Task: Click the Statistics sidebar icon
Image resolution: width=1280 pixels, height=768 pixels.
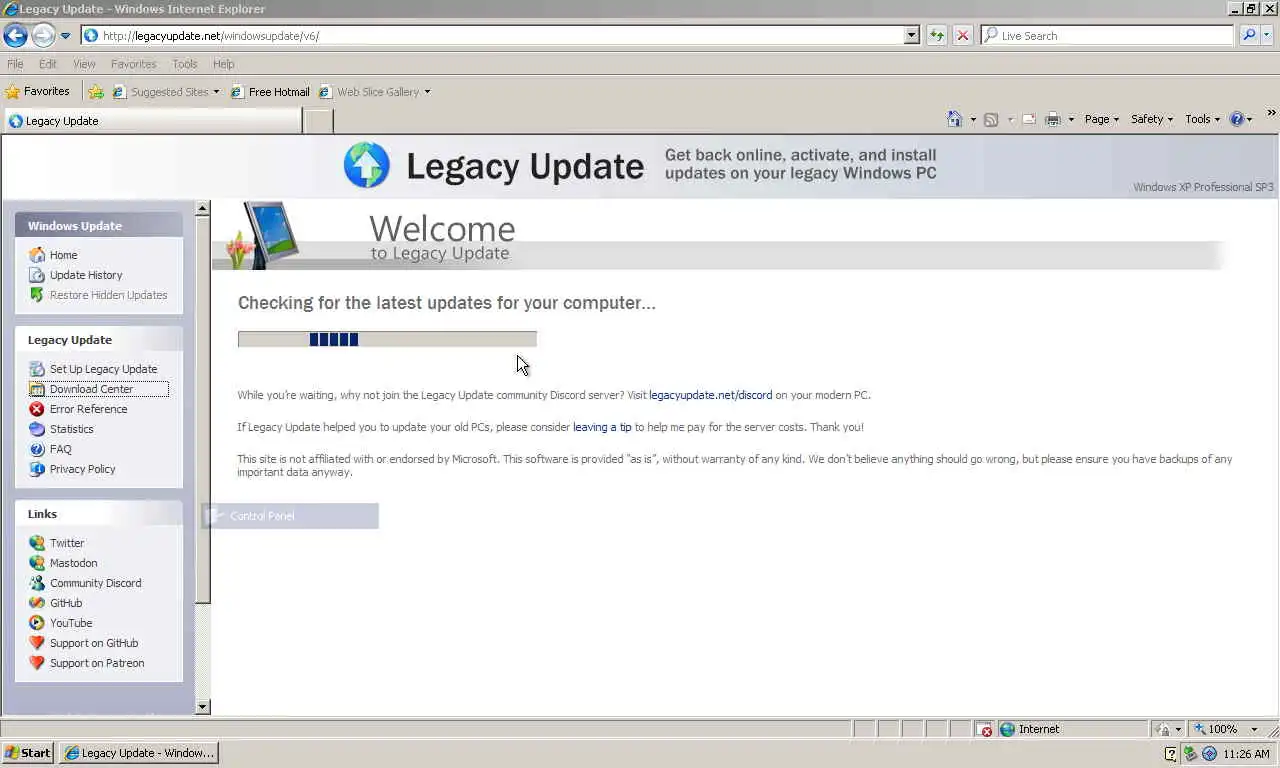Action: tap(37, 429)
